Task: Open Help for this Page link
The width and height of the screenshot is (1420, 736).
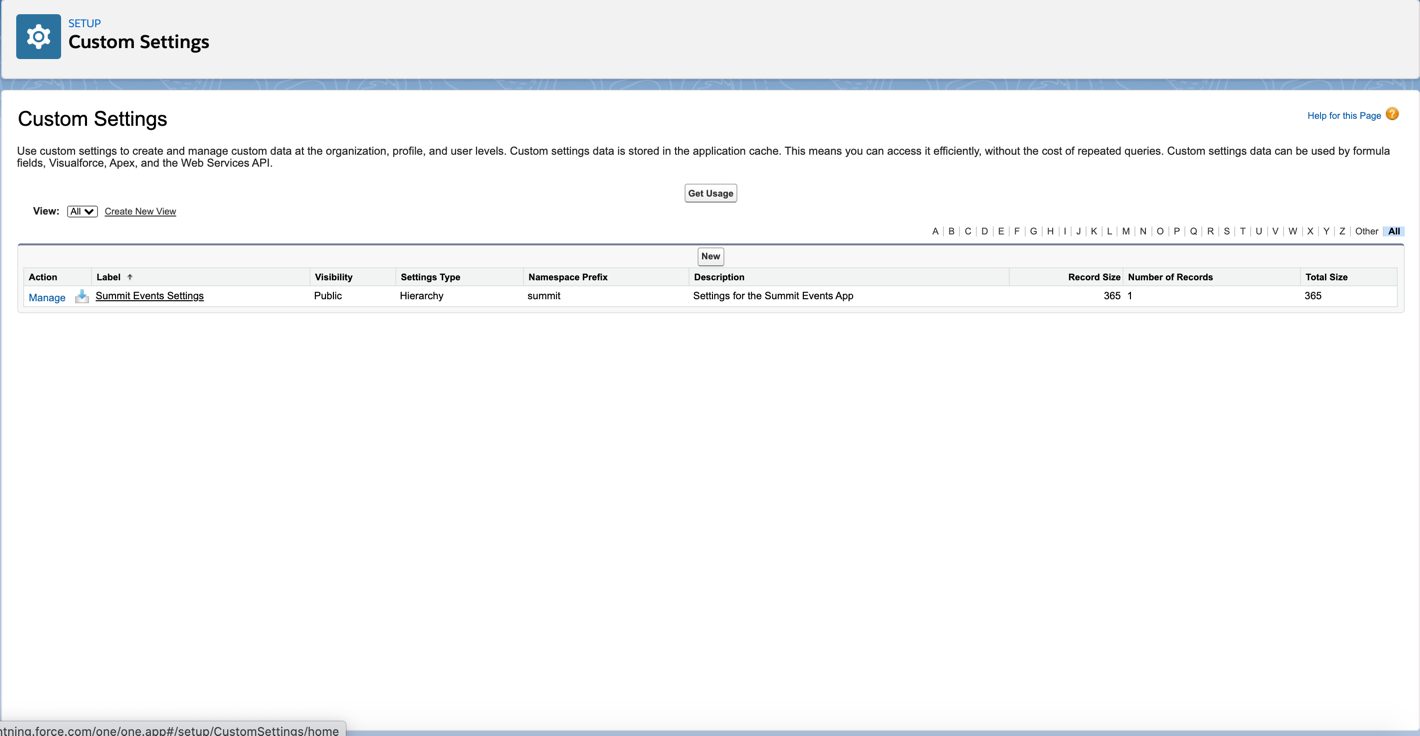Action: click(1344, 115)
